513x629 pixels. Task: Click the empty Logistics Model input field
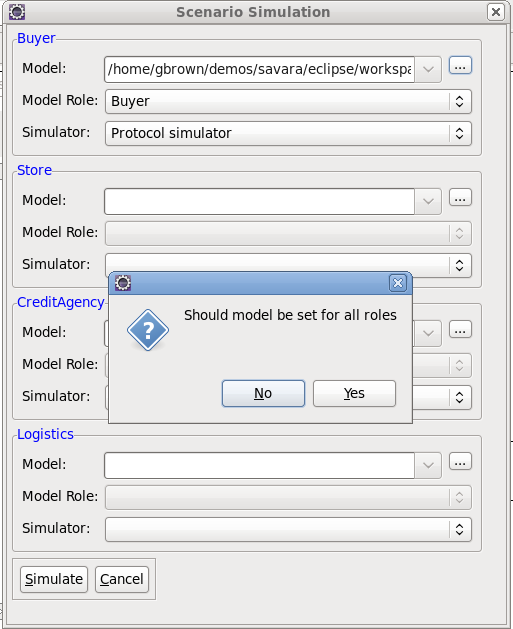(x=259, y=465)
